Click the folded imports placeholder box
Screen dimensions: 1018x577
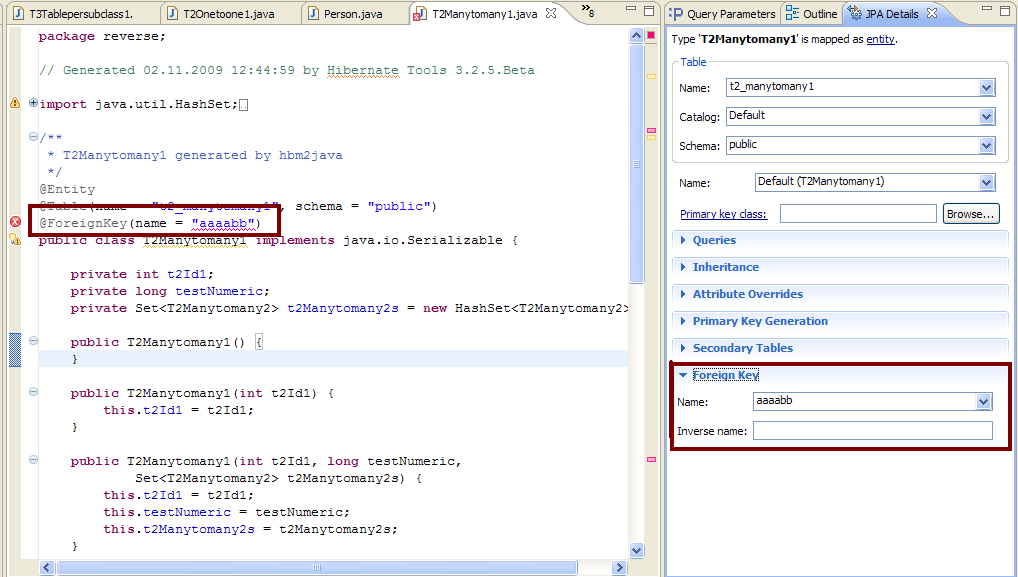tap(243, 104)
